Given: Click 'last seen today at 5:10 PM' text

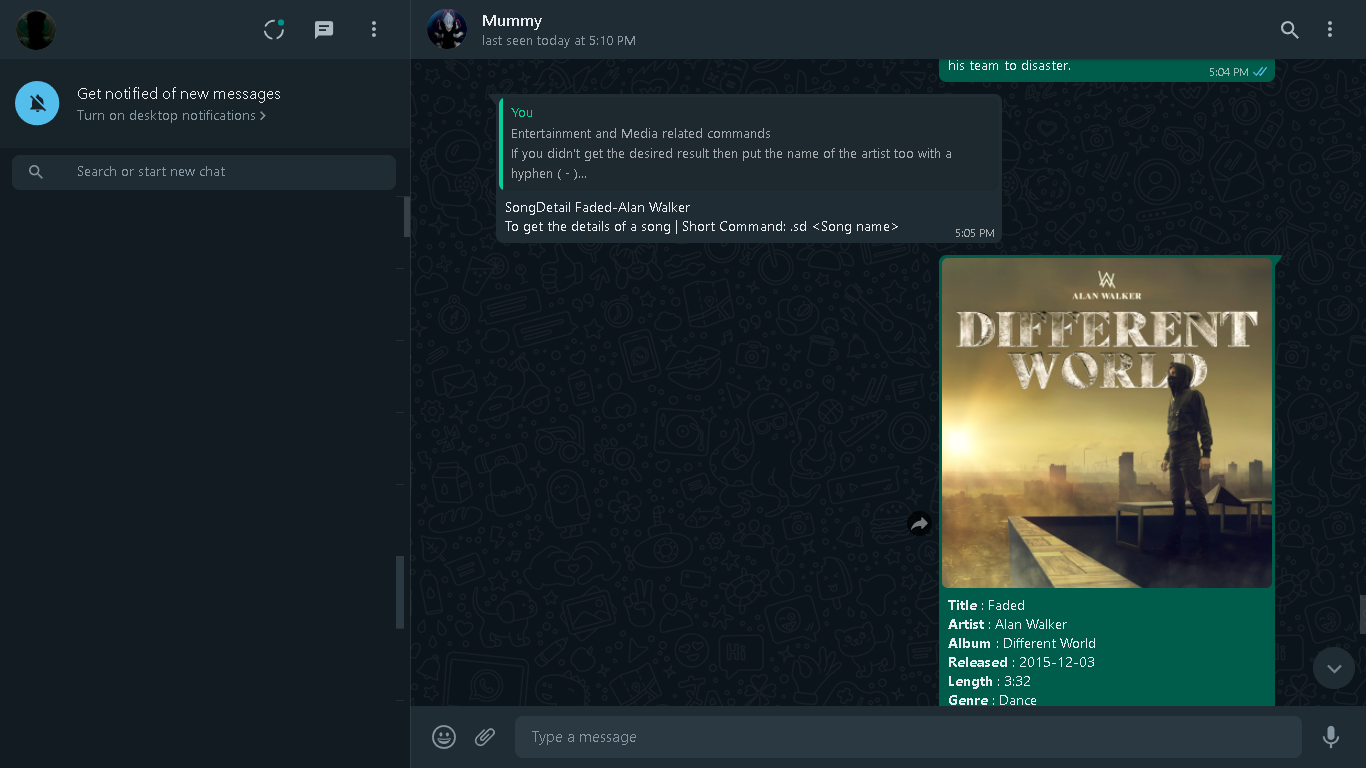Looking at the screenshot, I should (558, 41).
